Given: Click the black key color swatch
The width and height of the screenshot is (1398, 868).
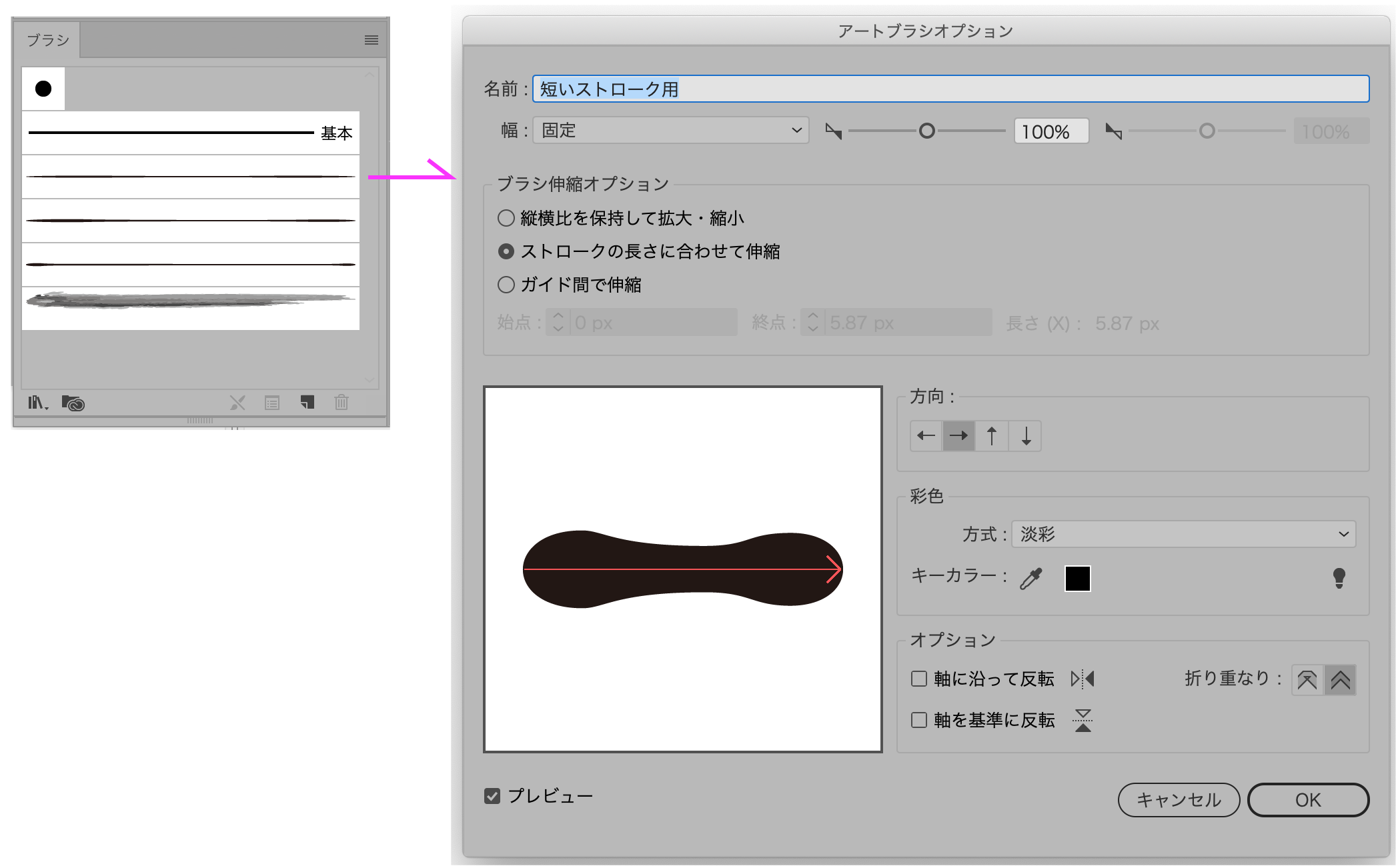Looking at the screenshot, I should pos(1077,578).
